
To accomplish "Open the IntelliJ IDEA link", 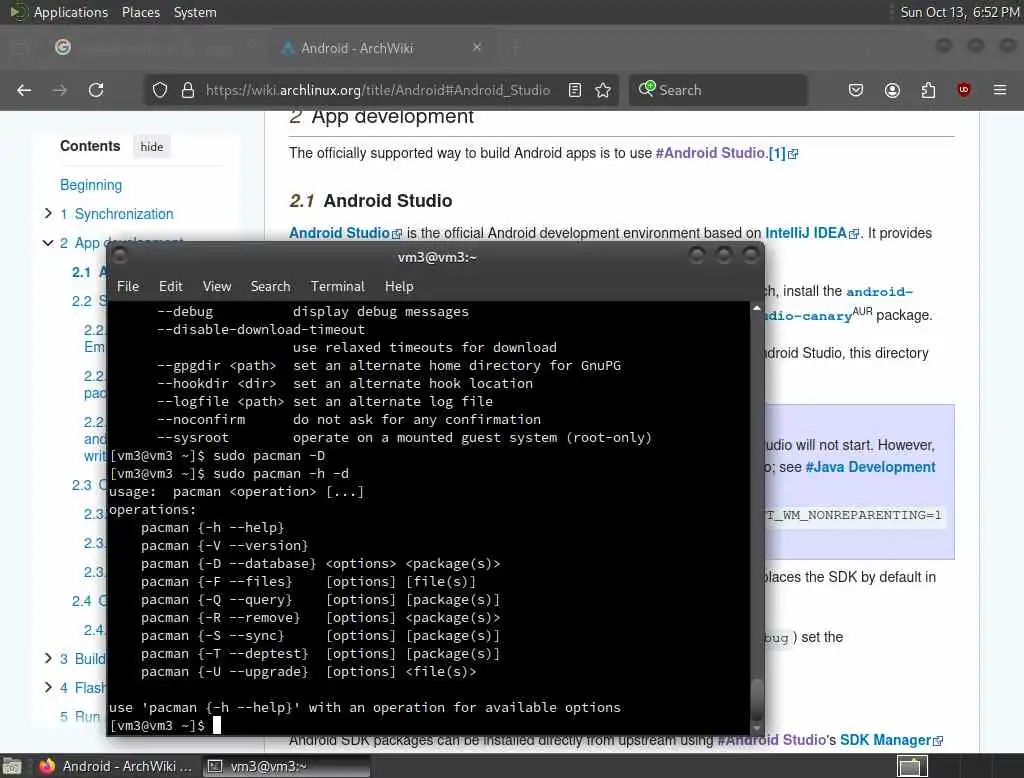I will coord(812,233).
